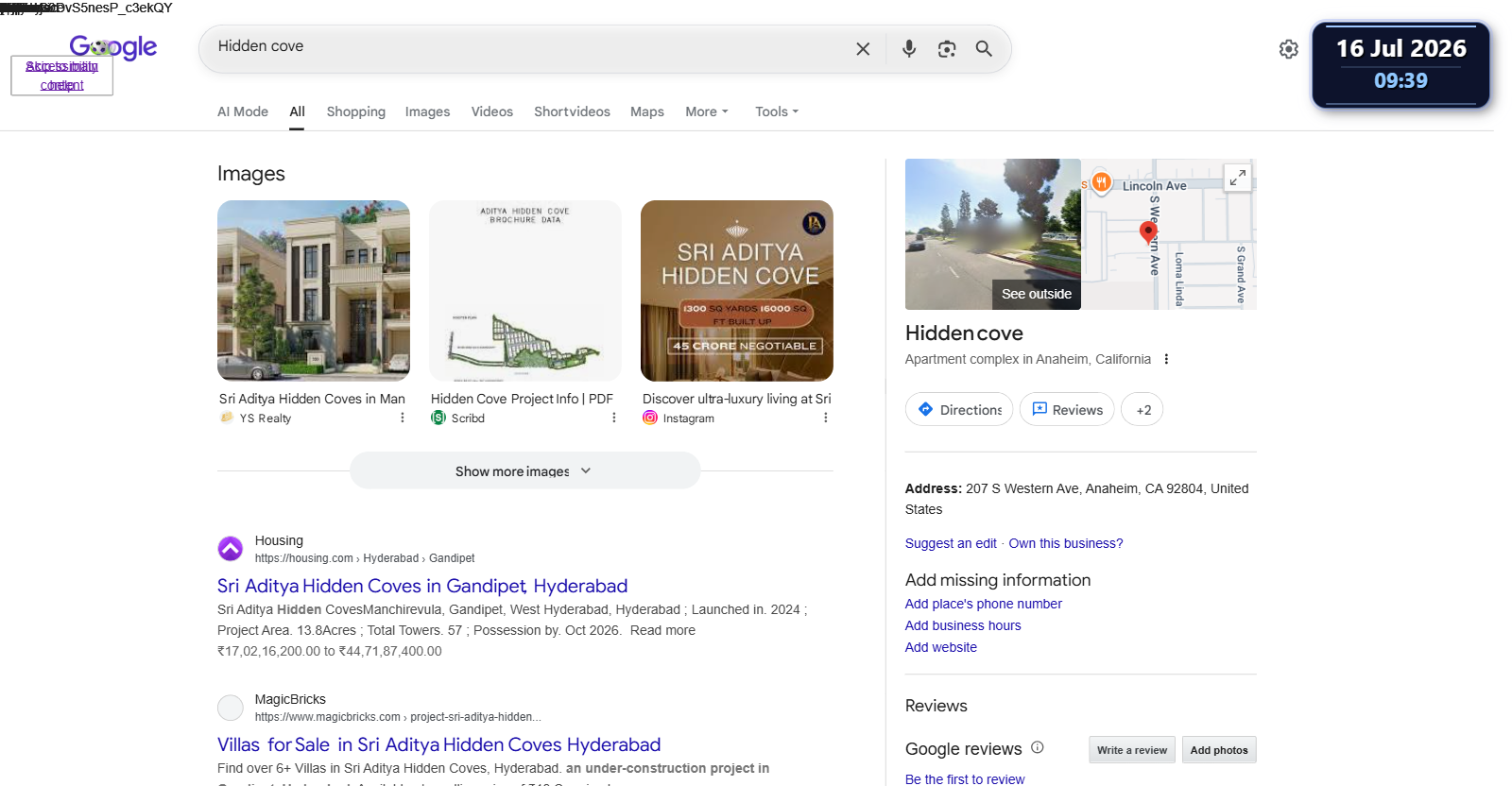Click Write a review button
Image resolution: width=1512 pixels, height=786 pixels.
[1132, 750]
